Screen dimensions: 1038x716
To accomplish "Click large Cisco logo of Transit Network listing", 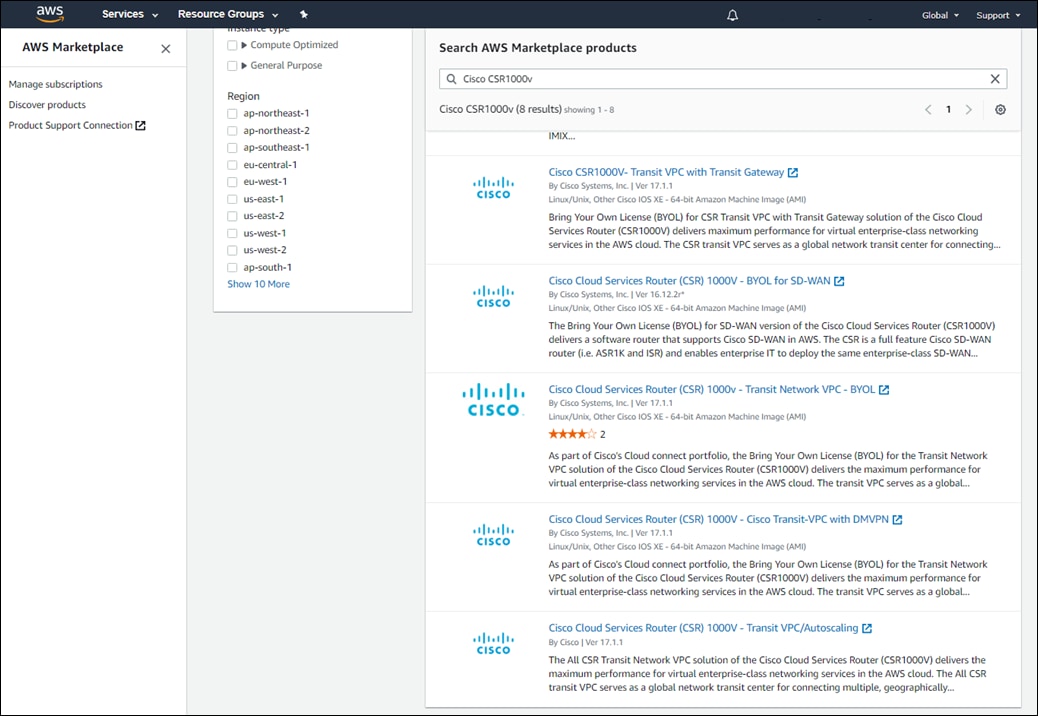I will click(493, 400).
